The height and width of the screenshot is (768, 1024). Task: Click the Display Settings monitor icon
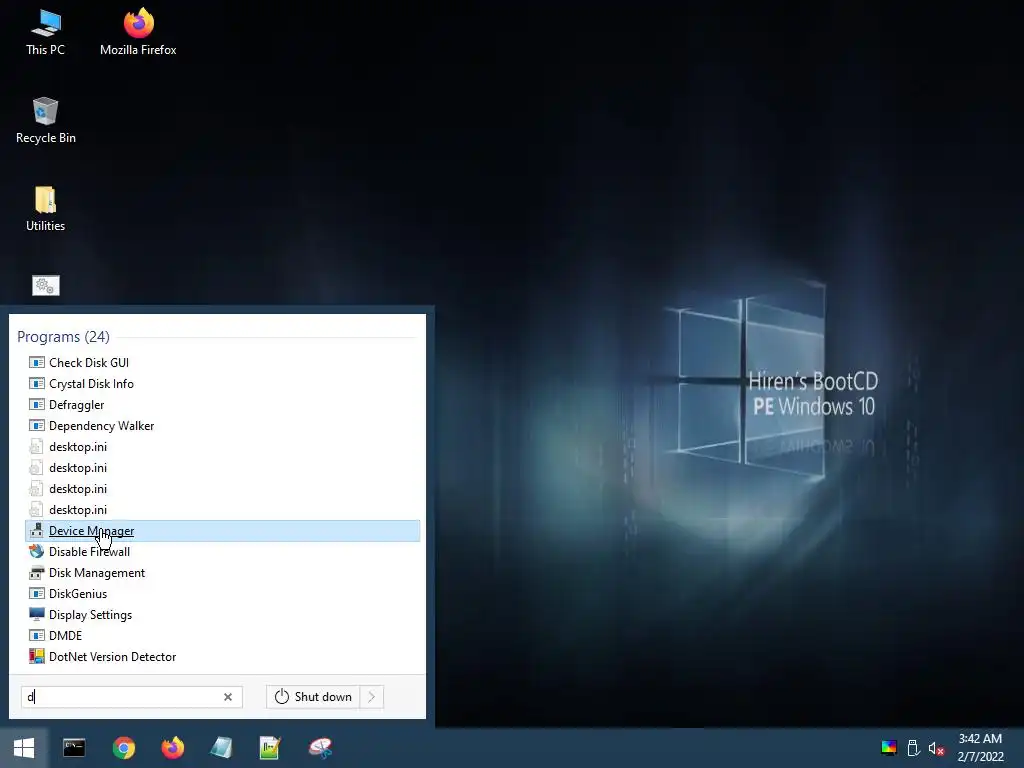37,615
